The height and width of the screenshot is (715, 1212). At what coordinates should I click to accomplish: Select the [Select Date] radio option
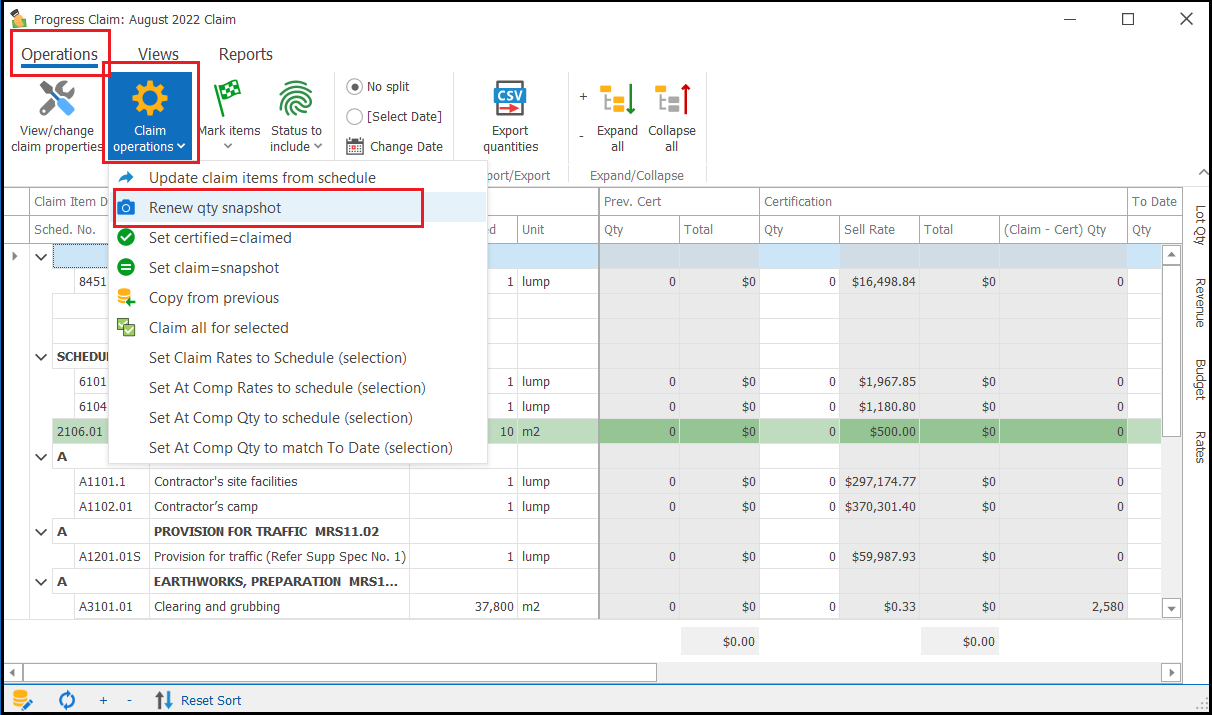(x=394, y=117)
